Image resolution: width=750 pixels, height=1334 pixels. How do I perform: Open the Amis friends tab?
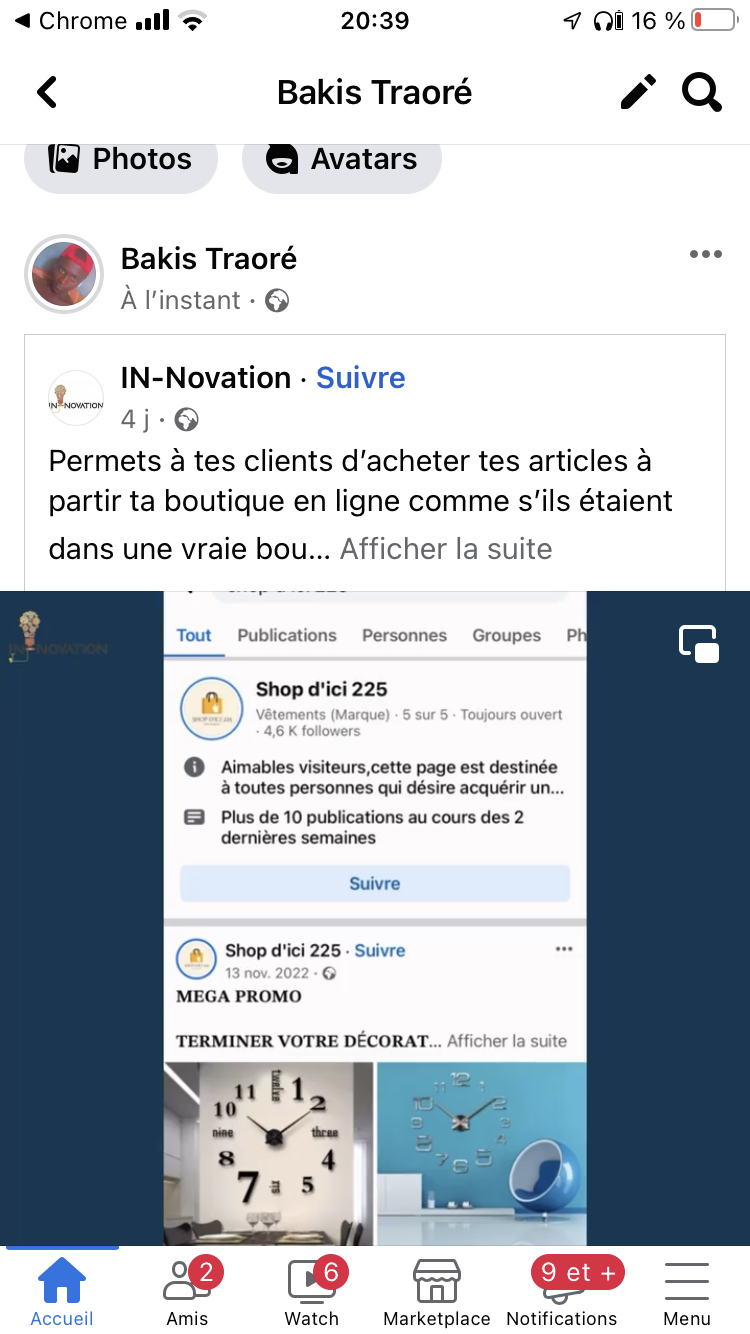[187, 1291]
